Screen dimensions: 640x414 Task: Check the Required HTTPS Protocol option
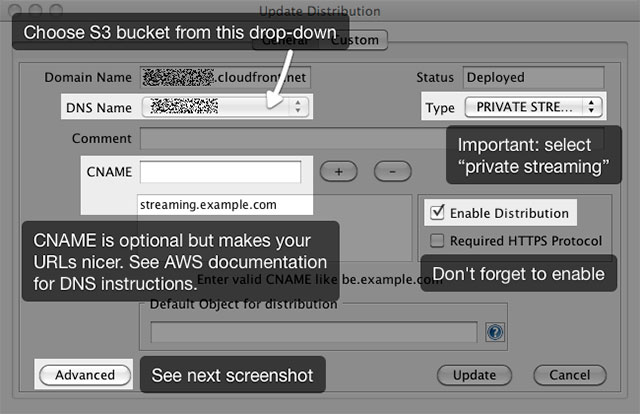436,241
